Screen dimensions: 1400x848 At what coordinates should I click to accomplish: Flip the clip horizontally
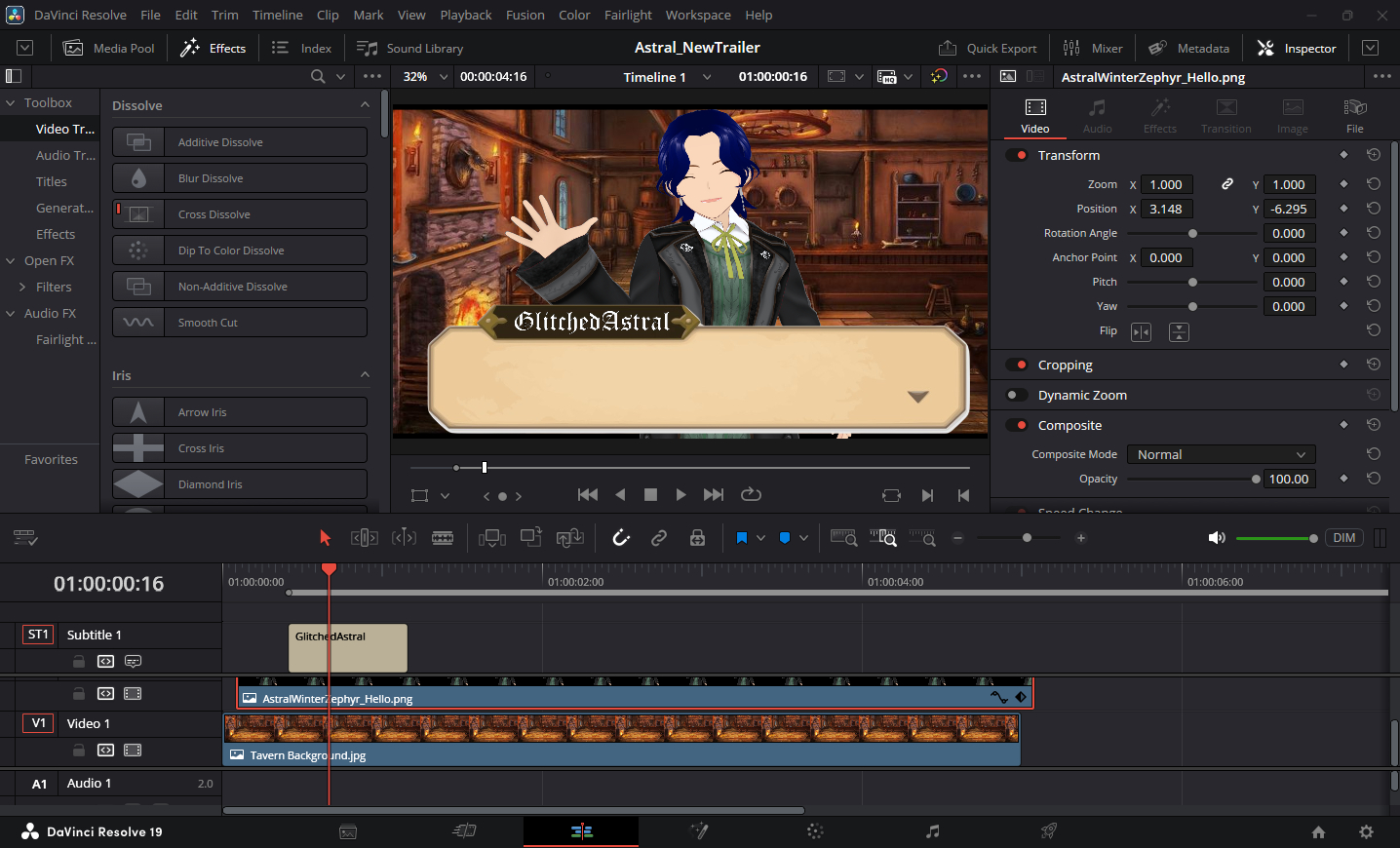click(x=1141, y=332)
